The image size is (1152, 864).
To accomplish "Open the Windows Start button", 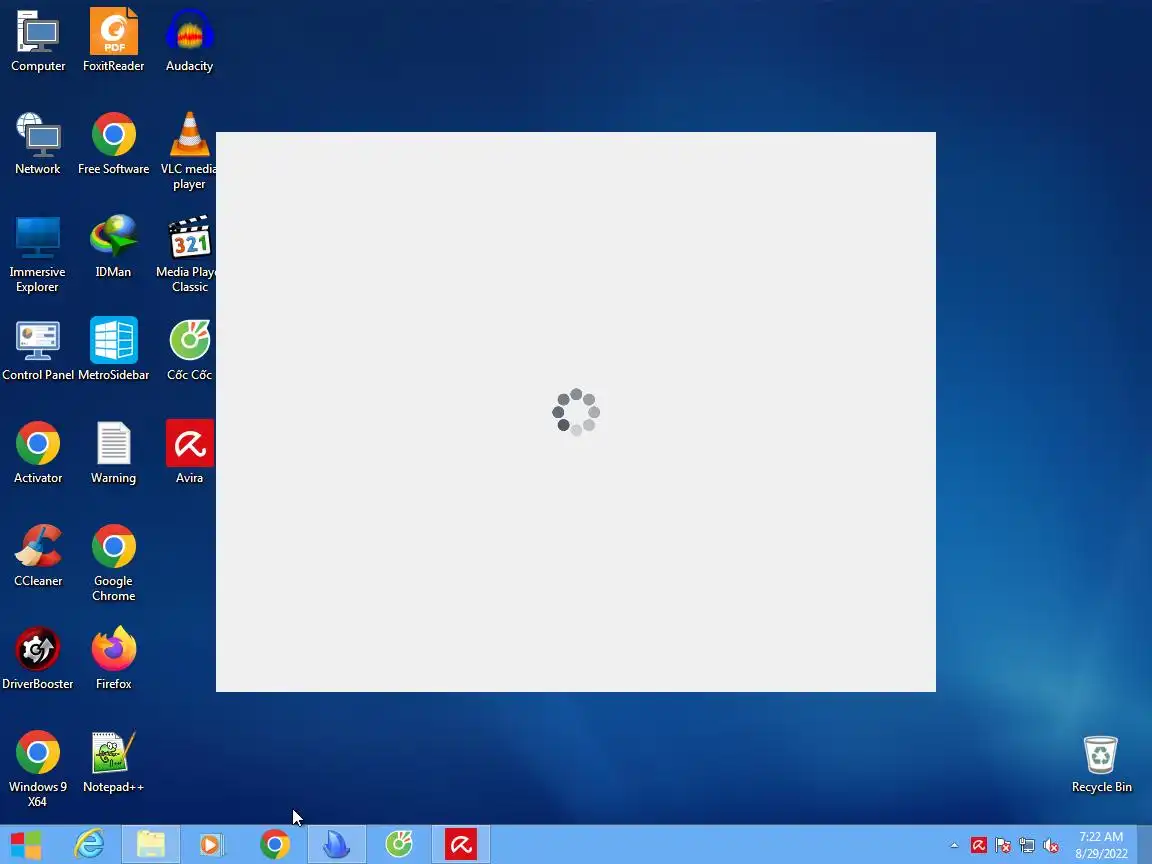I will (x=26, y=845).
